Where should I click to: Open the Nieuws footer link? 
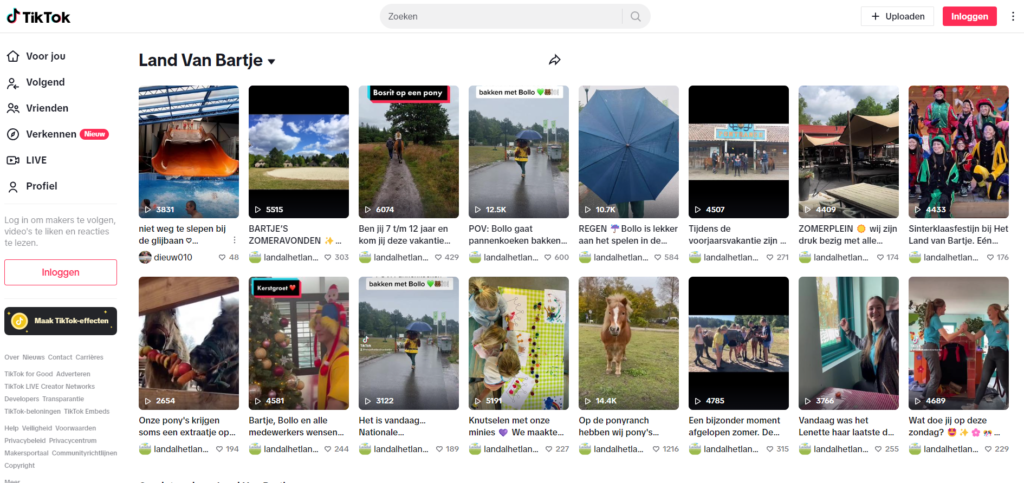click(33, 357)
